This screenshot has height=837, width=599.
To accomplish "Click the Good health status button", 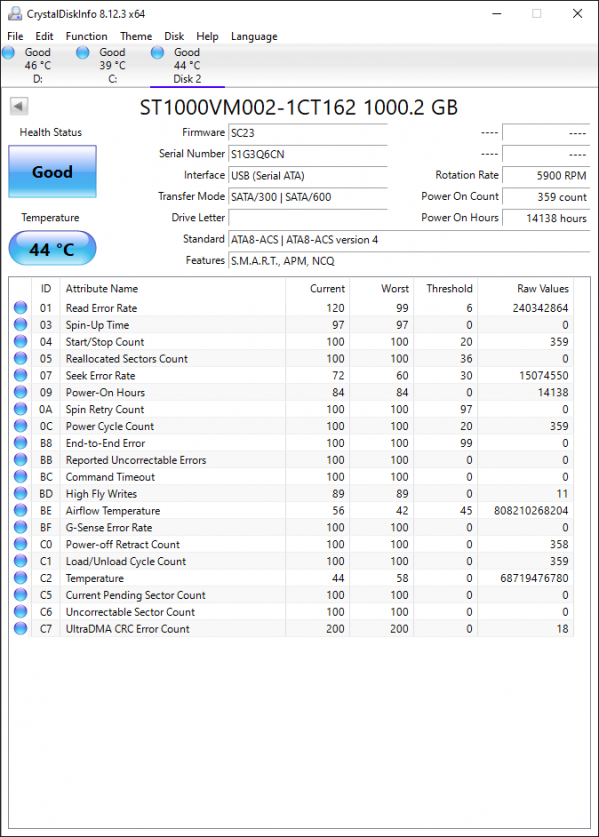I will pos(52,172).
